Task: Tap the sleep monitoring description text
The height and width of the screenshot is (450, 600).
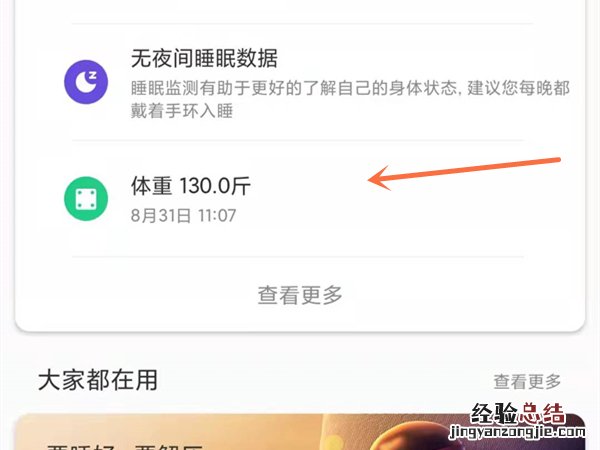Action: pyautogui.click(x=350, y=99)
